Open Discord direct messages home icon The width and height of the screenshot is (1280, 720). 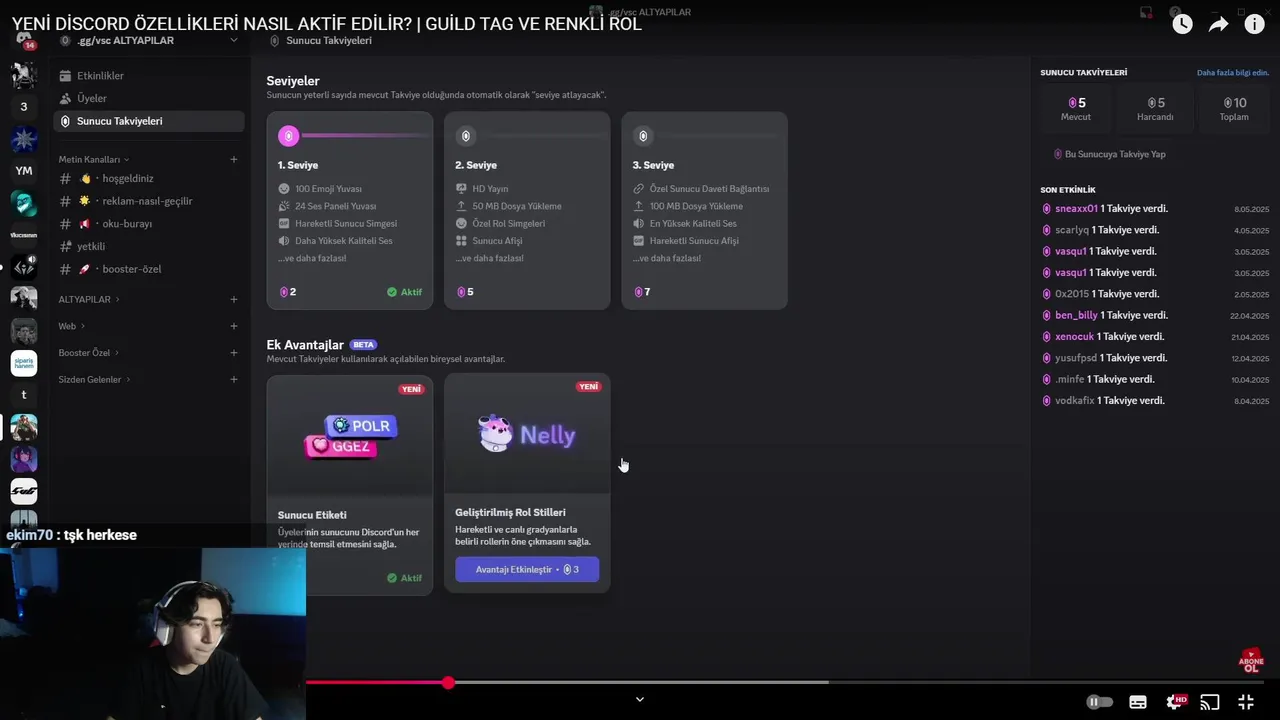(x=24, y=40)
